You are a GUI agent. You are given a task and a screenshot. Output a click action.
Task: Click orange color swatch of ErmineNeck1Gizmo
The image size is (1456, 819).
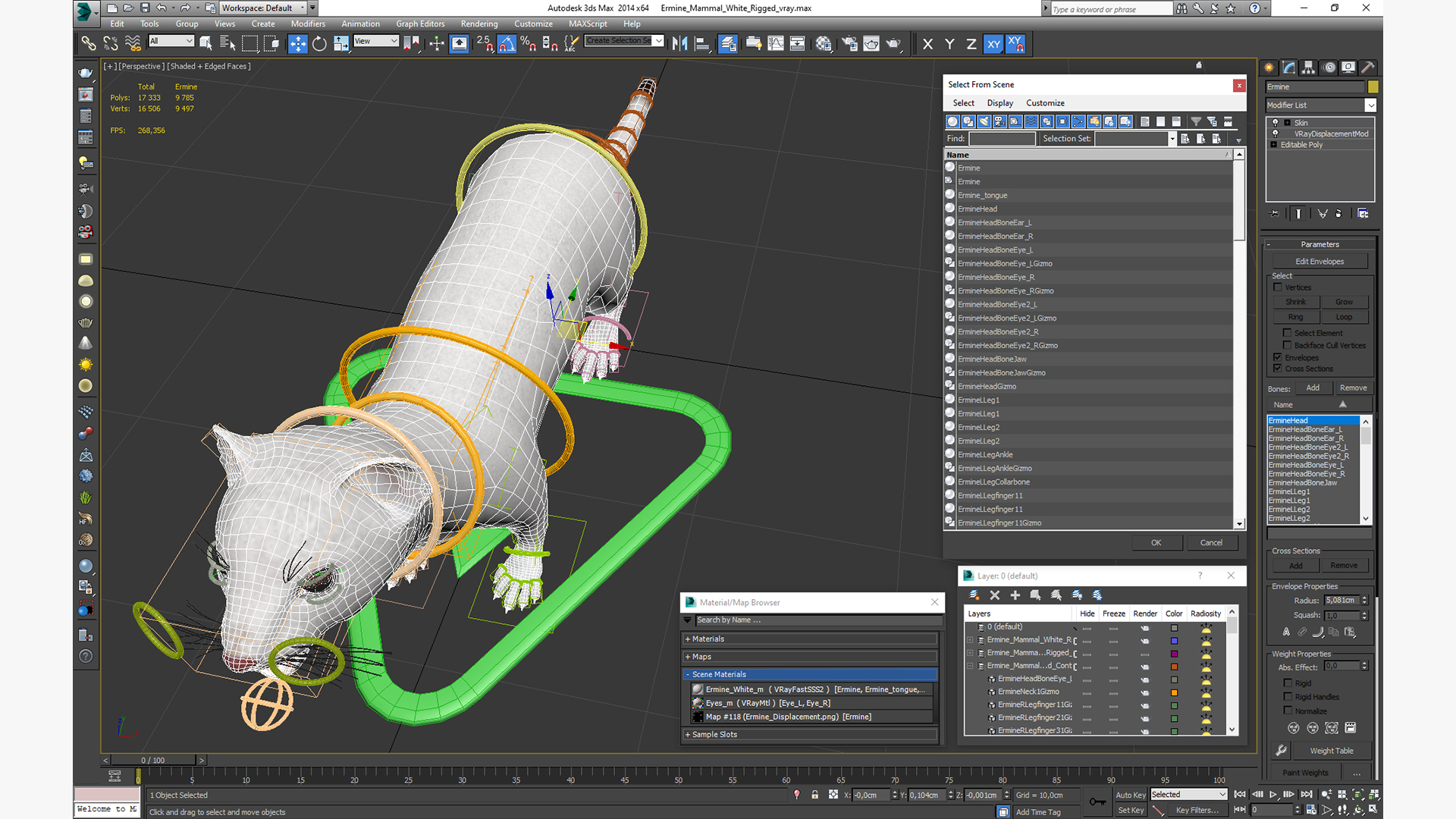pos(1174,692)
